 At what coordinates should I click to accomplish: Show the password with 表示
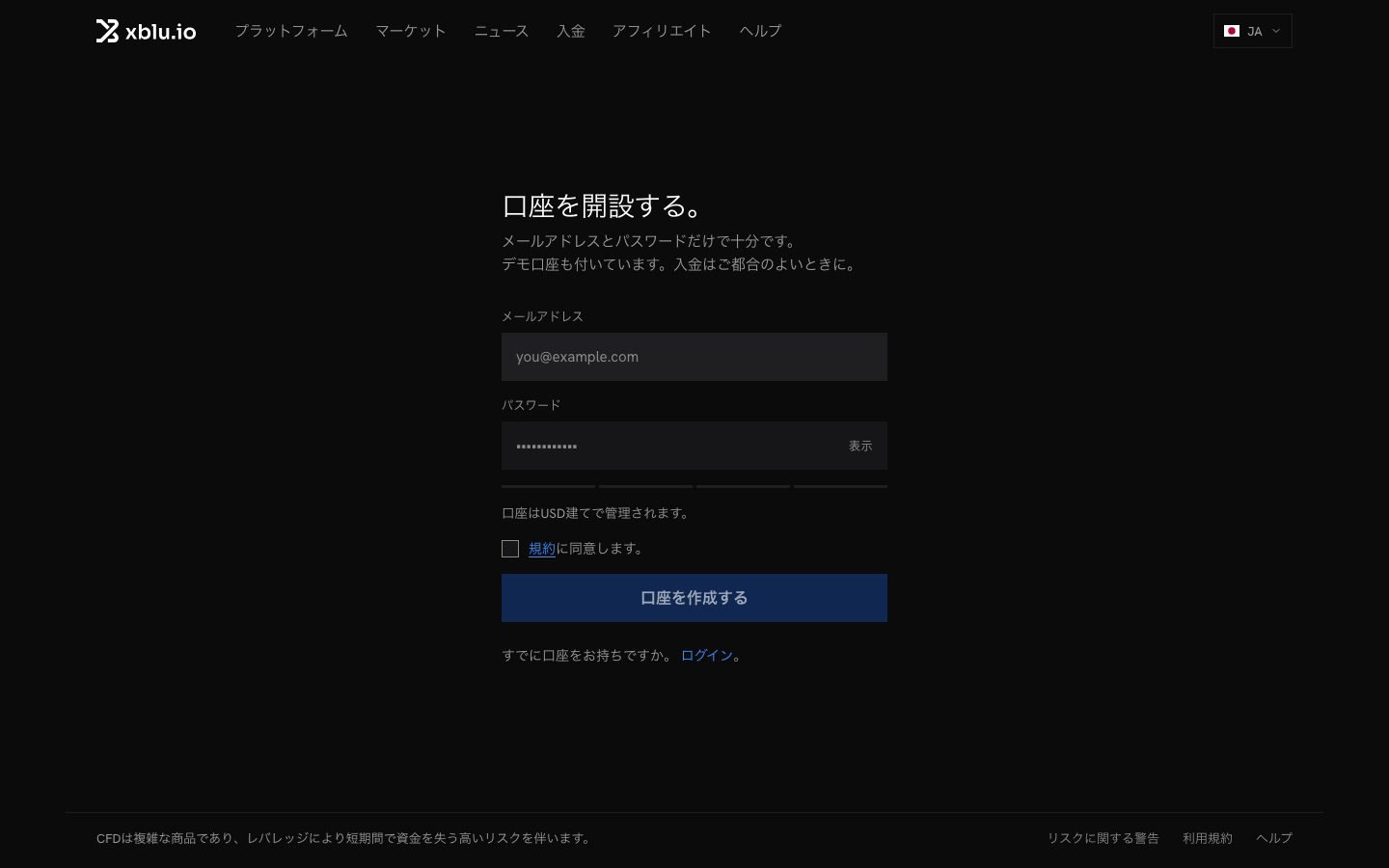click(x=860, y=446)
